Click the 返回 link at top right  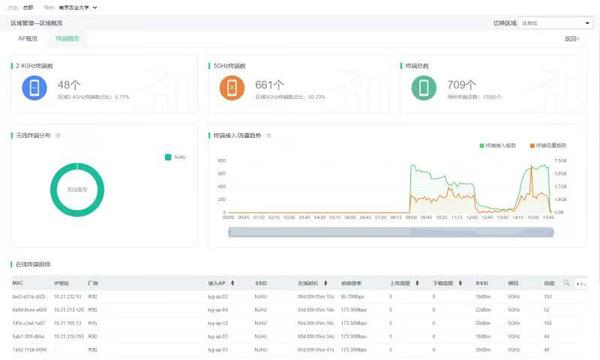coord(572,39)
